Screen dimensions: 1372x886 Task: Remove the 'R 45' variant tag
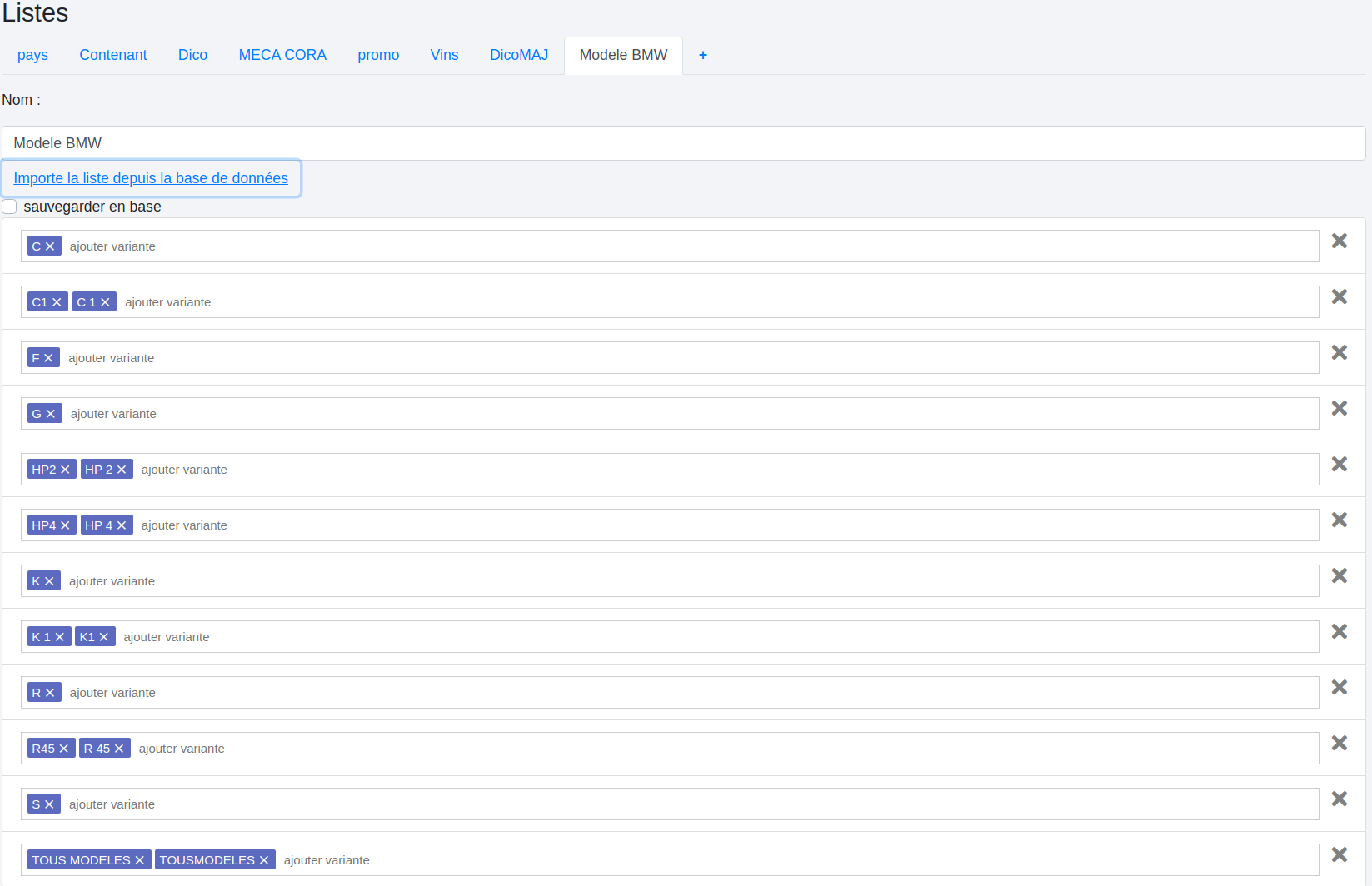[x=119, y=749]
